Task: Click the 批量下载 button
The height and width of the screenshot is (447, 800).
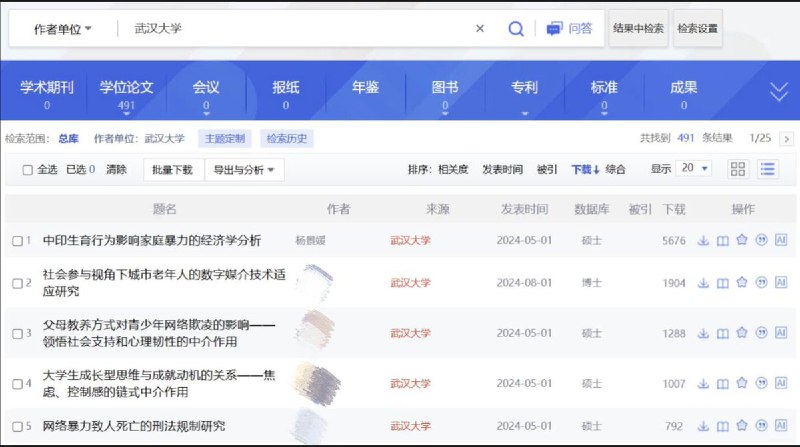Action: [x=172, y=170]
